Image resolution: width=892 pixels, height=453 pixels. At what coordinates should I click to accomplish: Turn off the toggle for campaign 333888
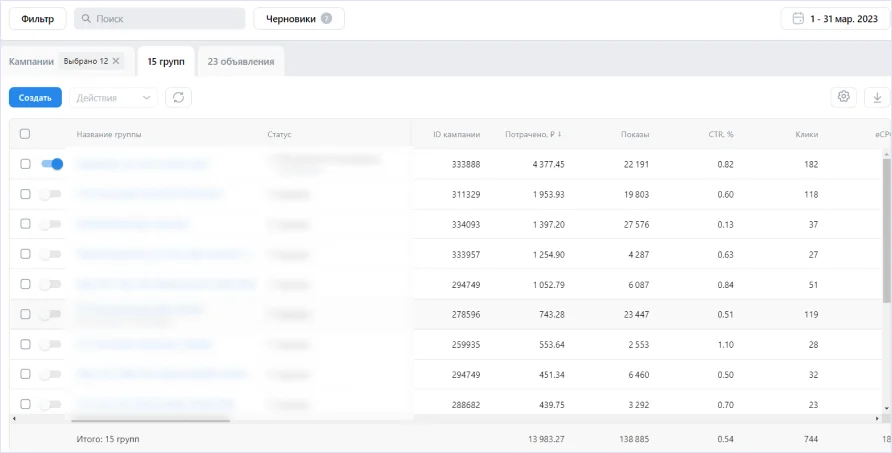click(52, 164)
